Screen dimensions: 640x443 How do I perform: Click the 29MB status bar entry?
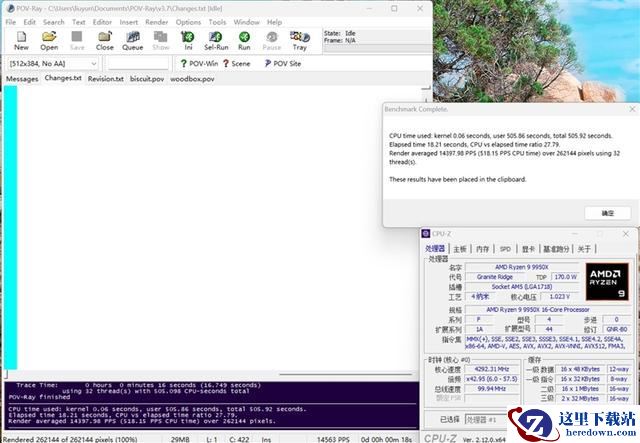click(180, 439)
